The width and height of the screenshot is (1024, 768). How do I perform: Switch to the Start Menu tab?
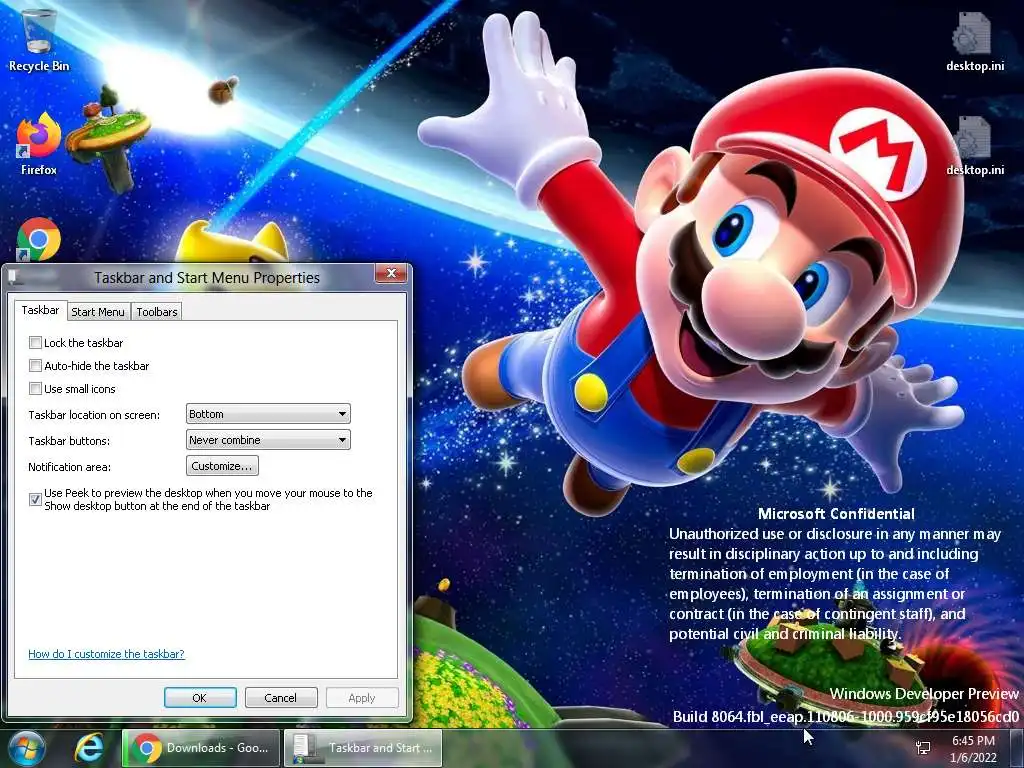pyautogui.click(x=98, y=312)
